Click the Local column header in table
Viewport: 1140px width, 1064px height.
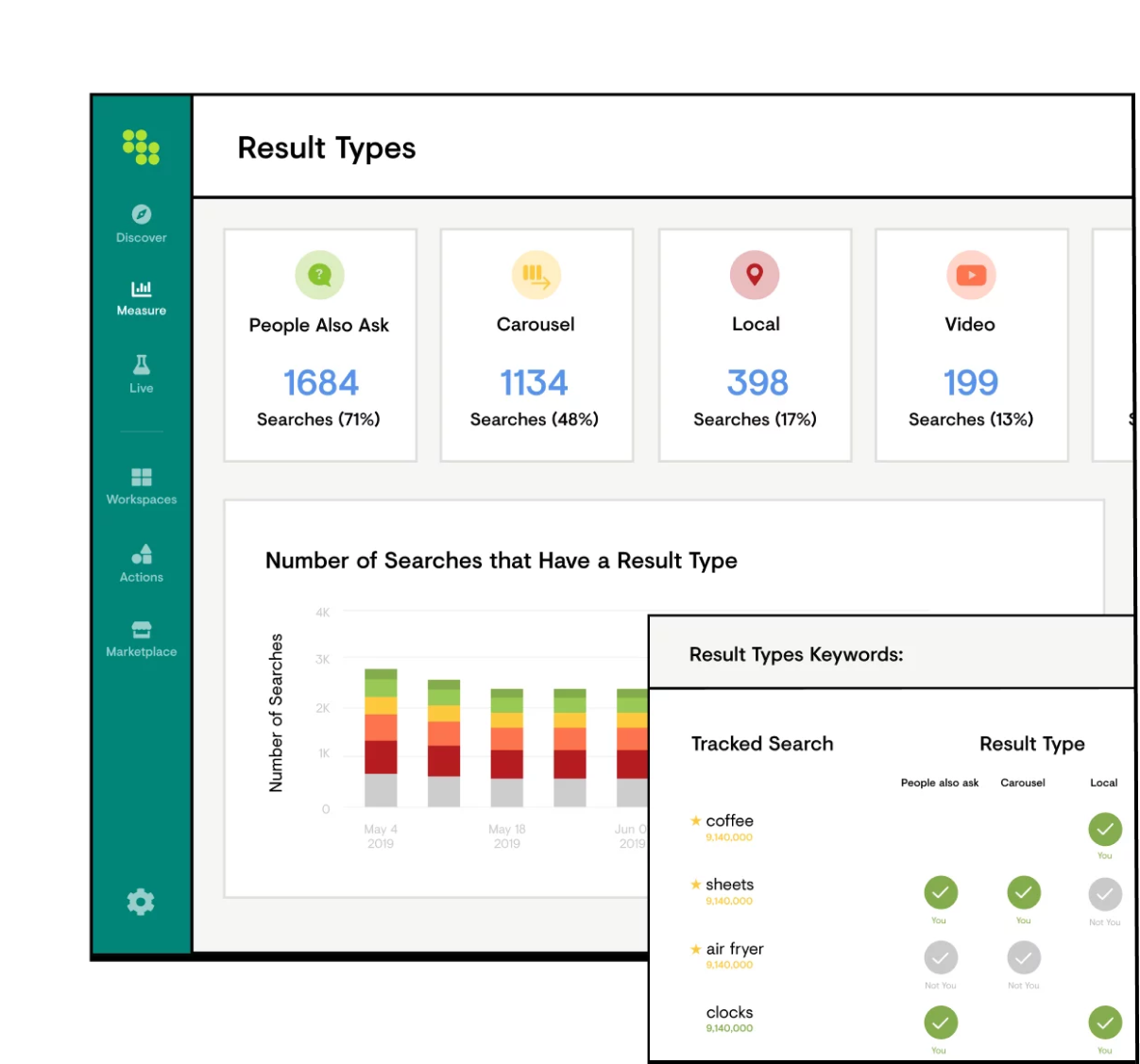[x=1104, y=783]
